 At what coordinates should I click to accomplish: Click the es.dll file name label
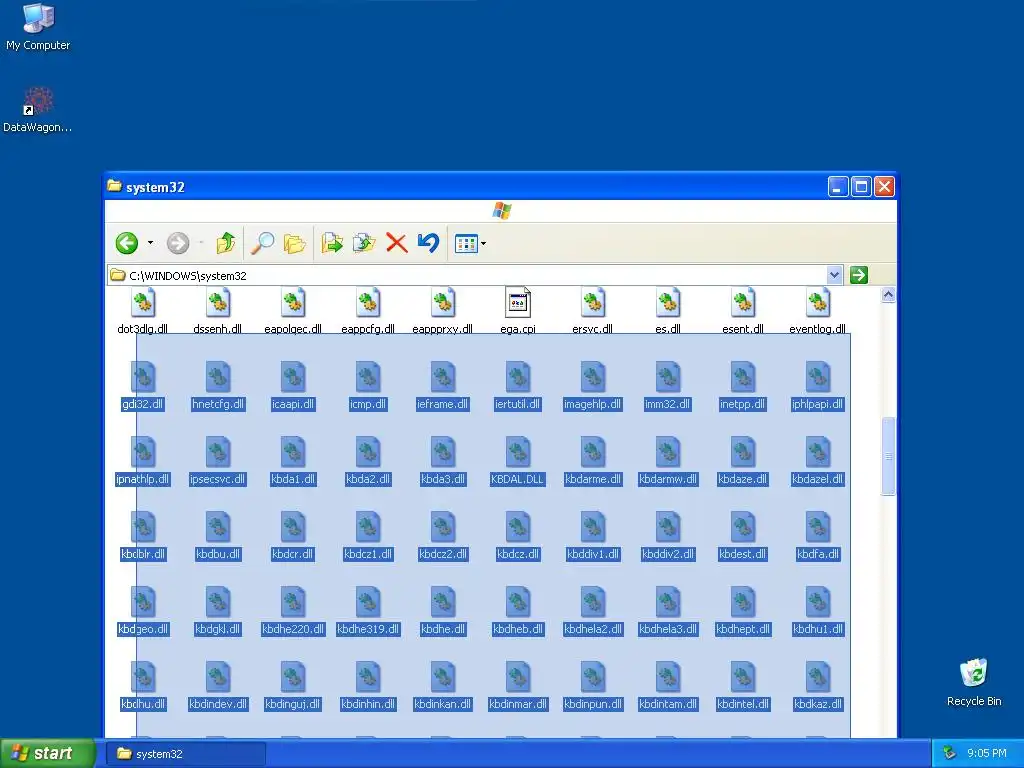coord(668,328)
